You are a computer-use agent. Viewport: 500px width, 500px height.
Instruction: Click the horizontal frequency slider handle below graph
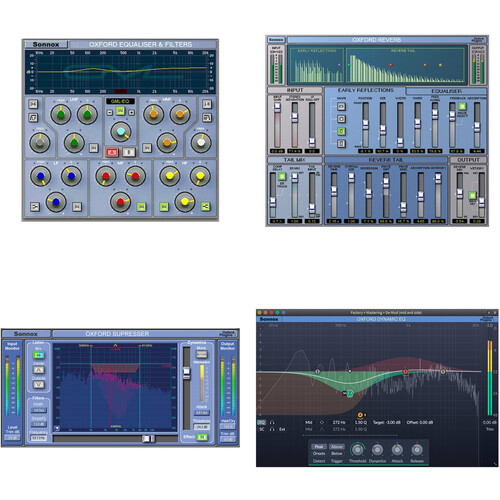(x=148, y=439)
